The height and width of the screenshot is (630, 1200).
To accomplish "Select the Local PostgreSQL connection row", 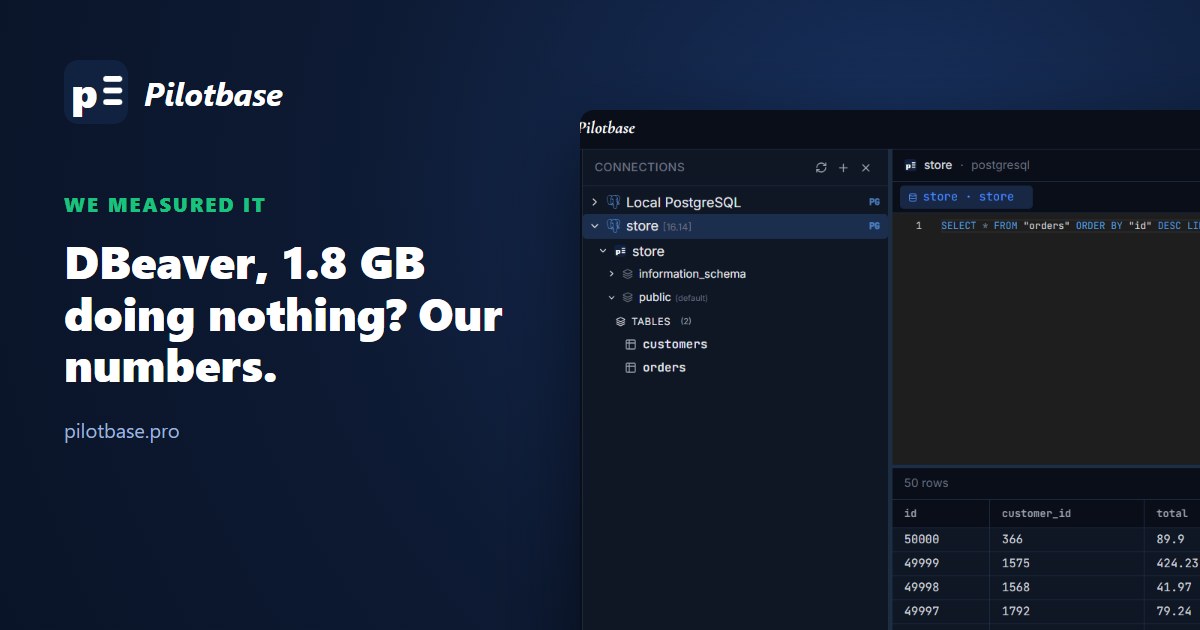I will click(735, 202).
